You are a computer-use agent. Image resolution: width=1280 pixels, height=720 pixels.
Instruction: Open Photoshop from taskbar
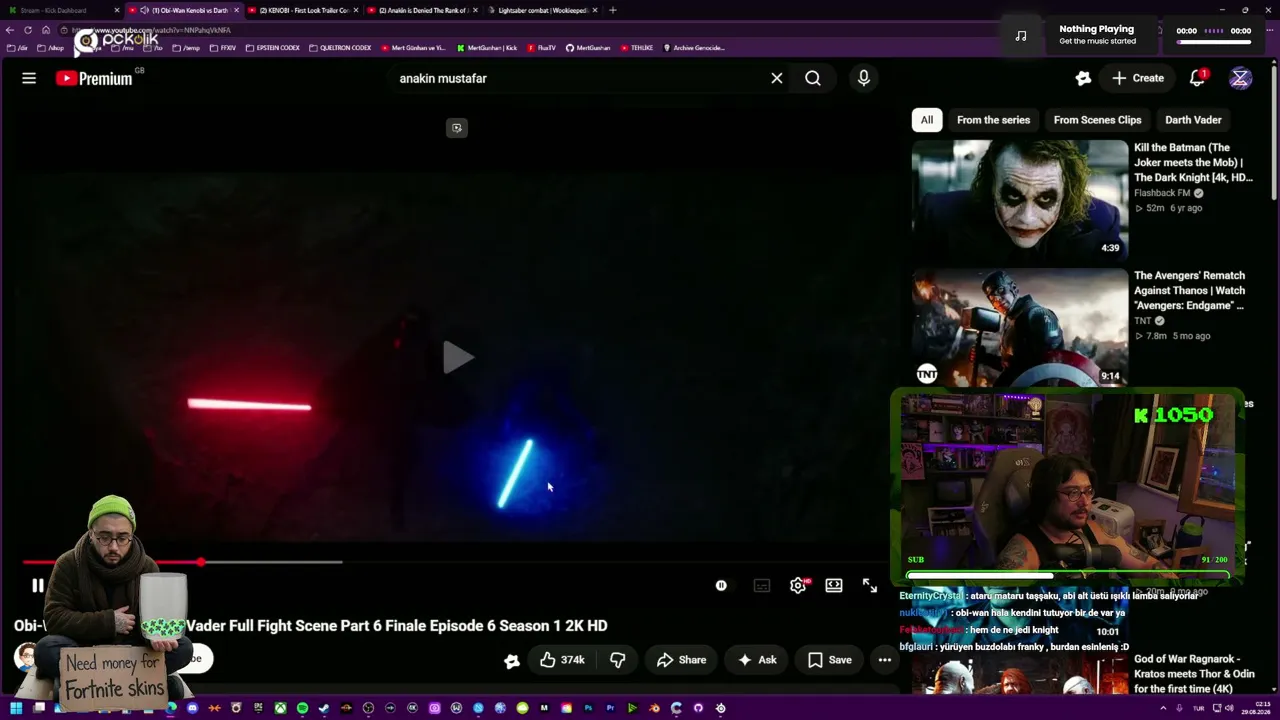coord(588,708)
